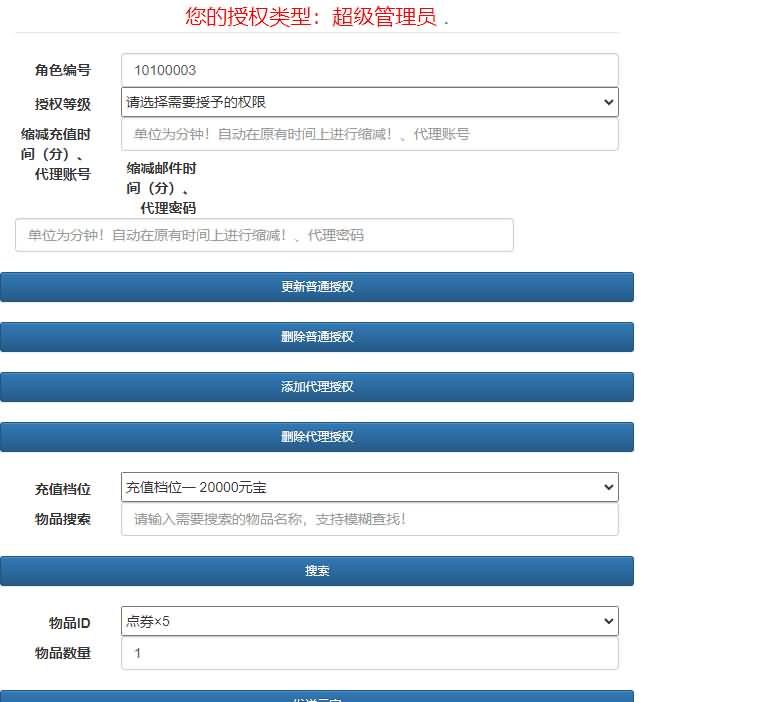Expand the 充值档位 dropdown
This screenshot has width=778, height=702.
click(369, 487)
